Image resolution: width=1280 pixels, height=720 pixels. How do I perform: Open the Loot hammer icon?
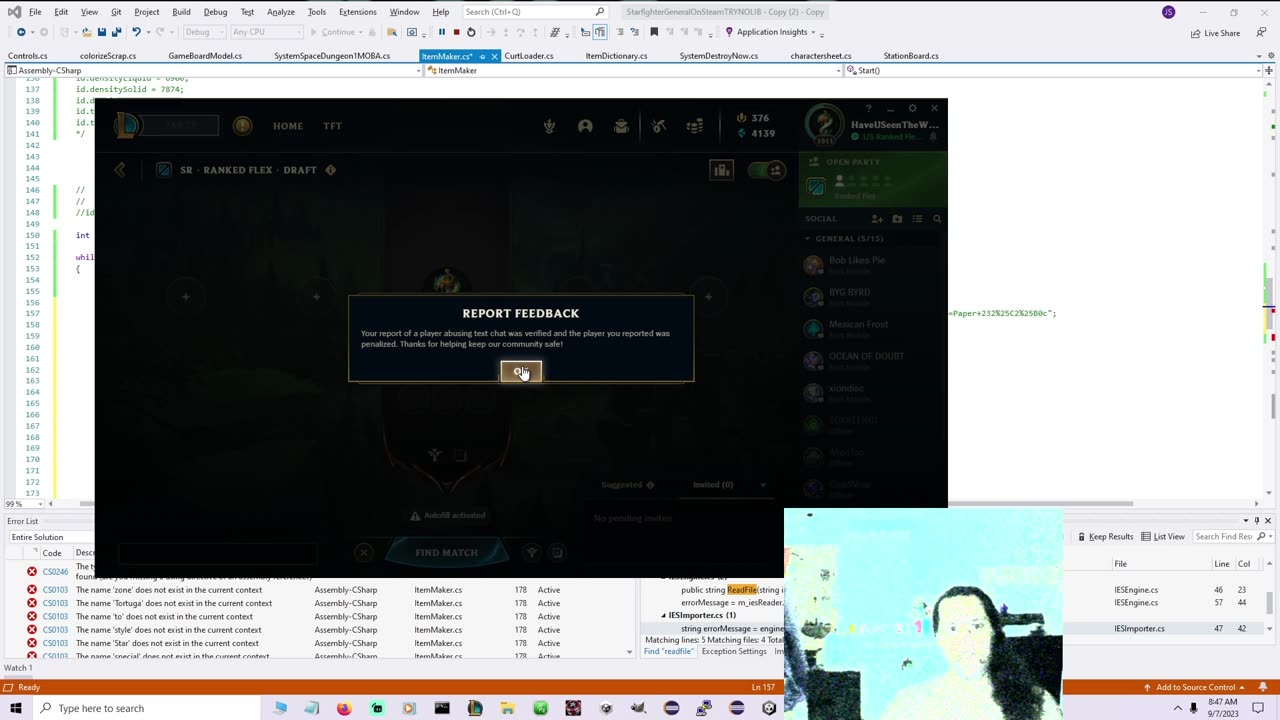click(658, 126)
